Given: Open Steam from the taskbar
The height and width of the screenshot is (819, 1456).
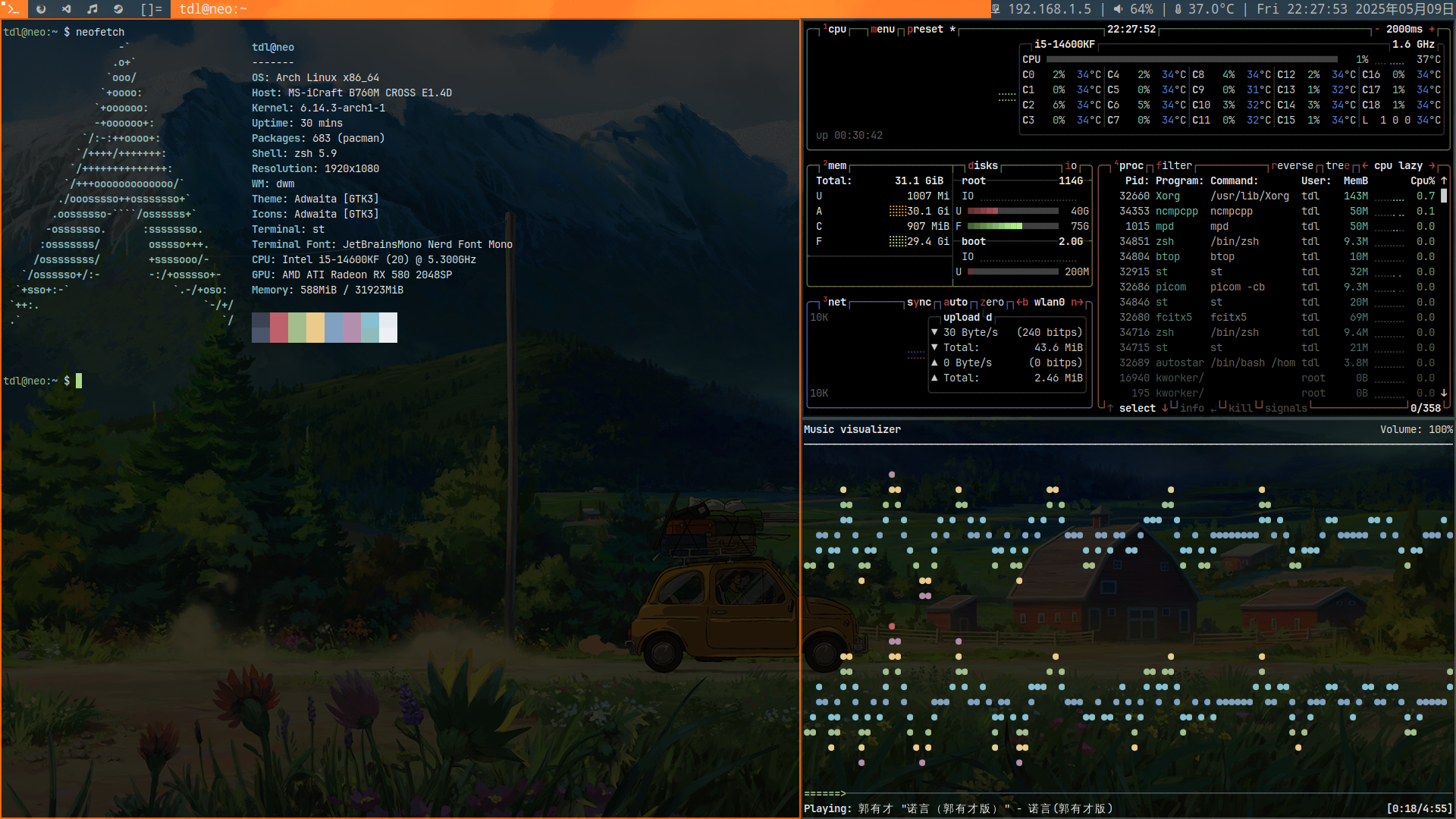Looking at the screenshot, I should tap(118, 9).
